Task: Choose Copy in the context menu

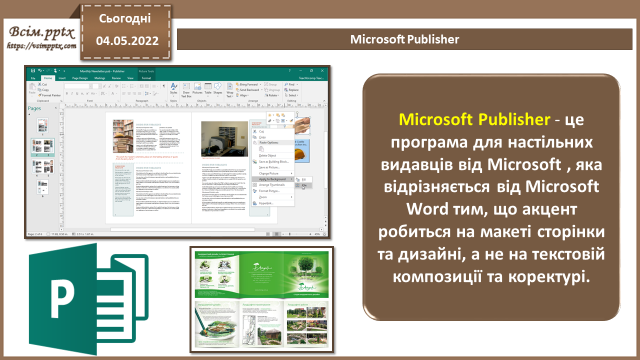Action: pyautogui.click(x=273, y=137)
